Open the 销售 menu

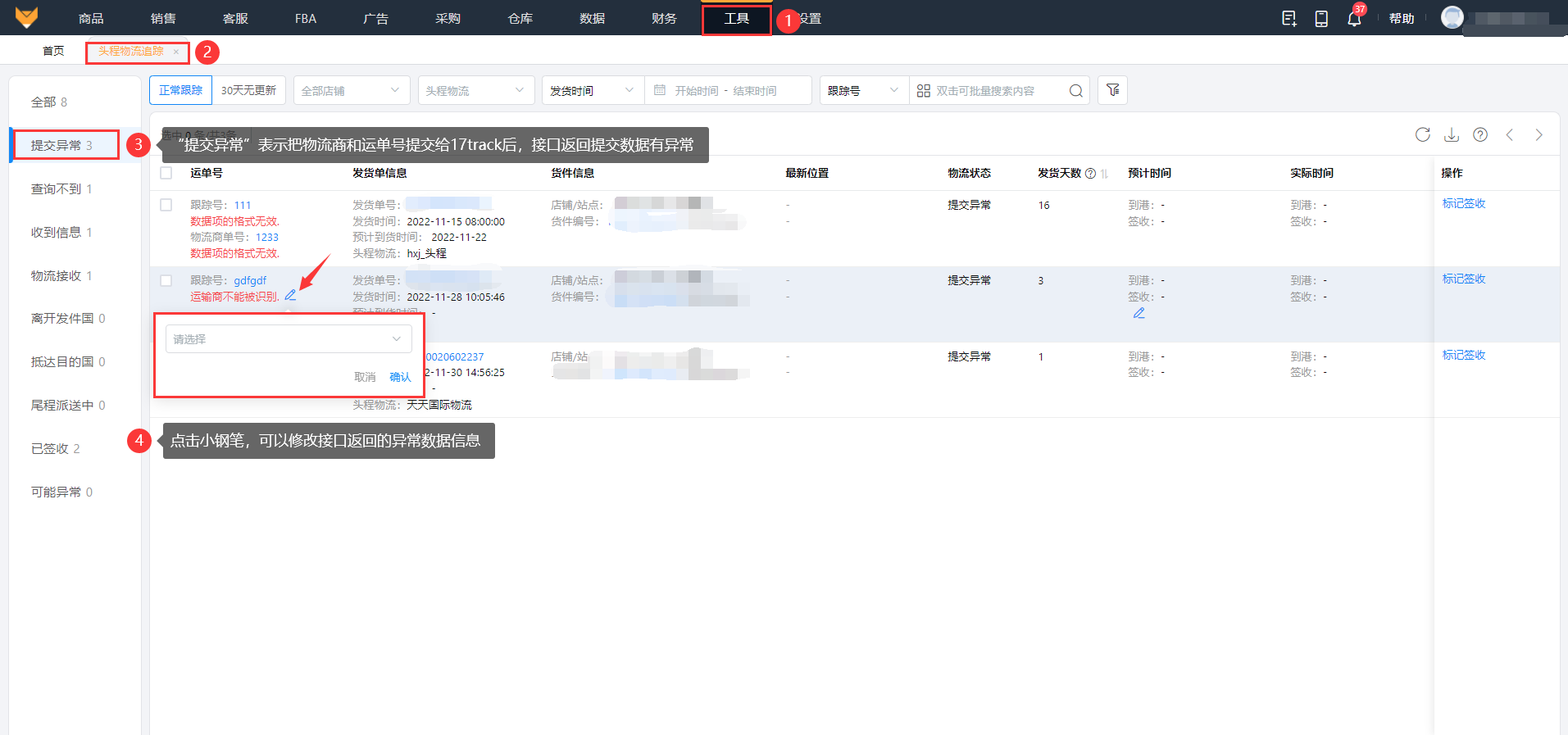(x=163, y=18)
